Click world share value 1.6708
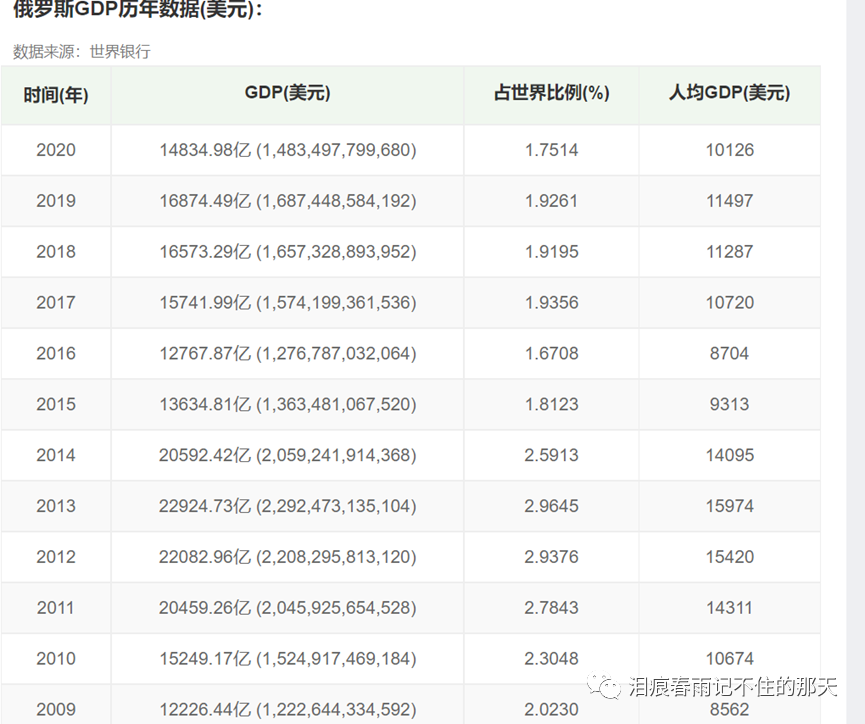 (552, 353)
